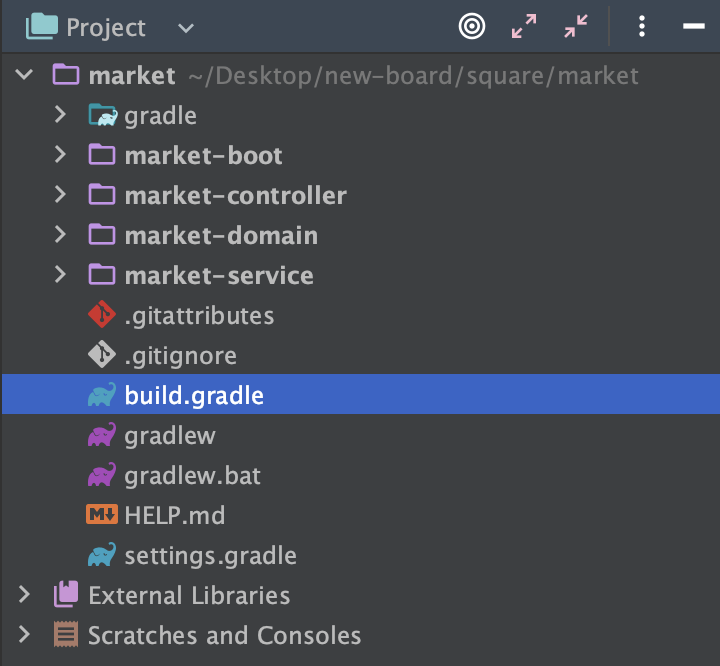Click the Scratches and Consoles icon
The height and width of the screenshot is (666, 720).
coord(66,634)
